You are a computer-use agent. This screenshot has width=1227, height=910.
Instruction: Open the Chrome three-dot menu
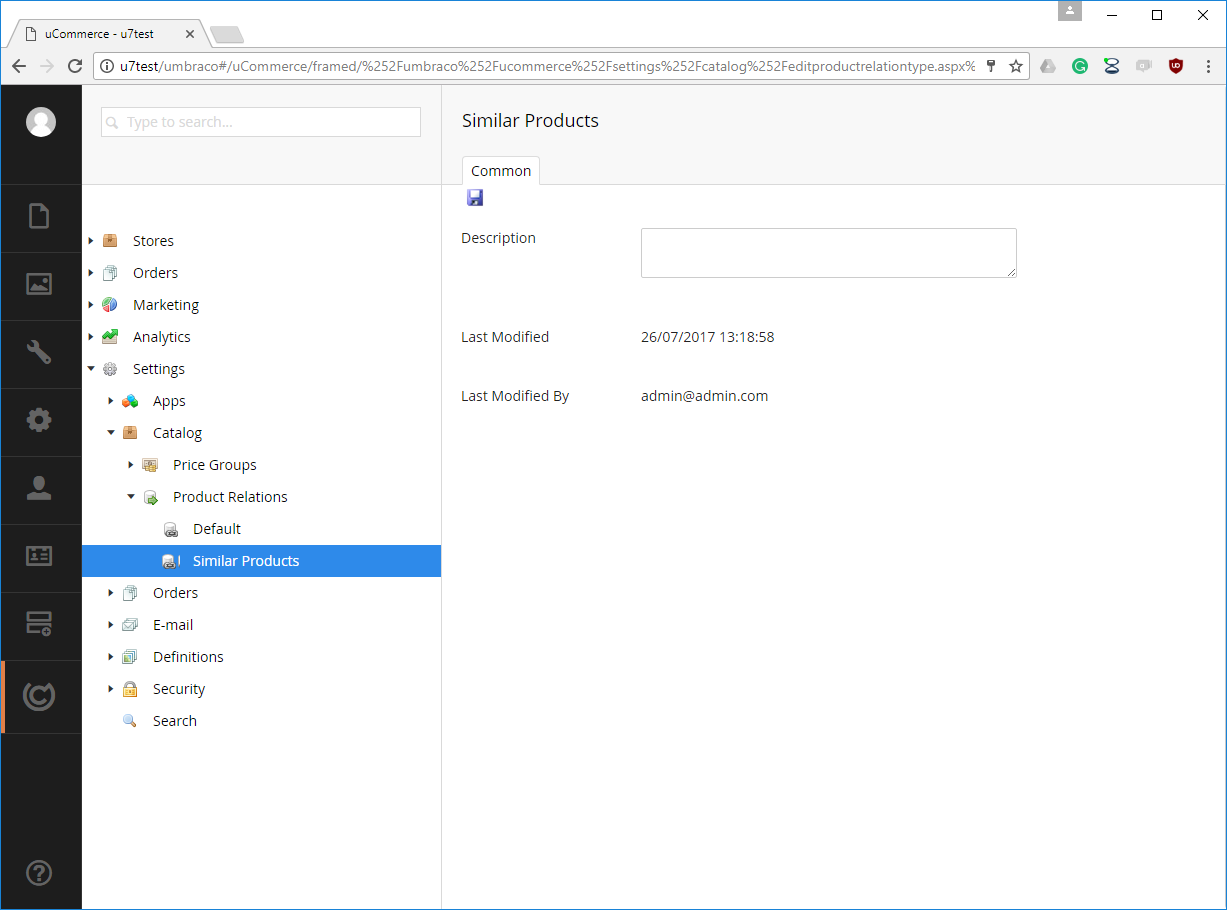click(1208, 66)
